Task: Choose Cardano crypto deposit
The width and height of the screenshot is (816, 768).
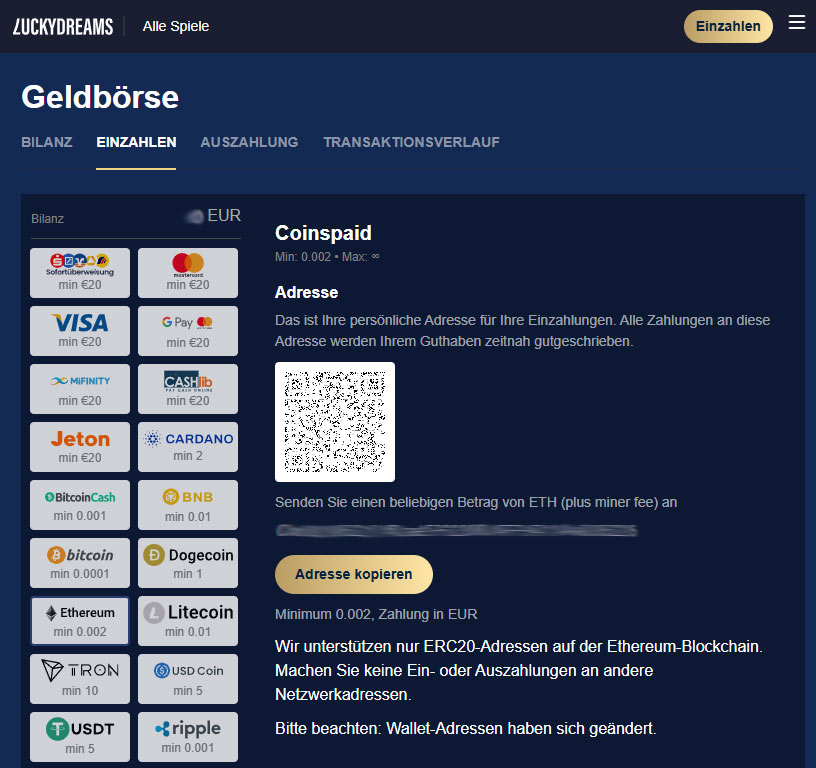Action: point(188,447)
